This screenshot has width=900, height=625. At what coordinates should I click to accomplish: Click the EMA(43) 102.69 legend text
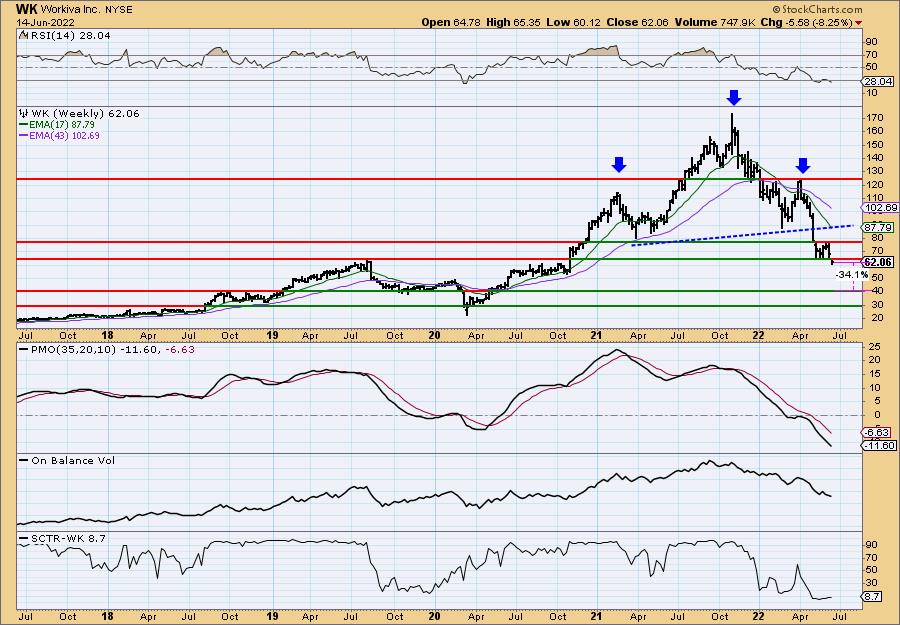point(64,136)
